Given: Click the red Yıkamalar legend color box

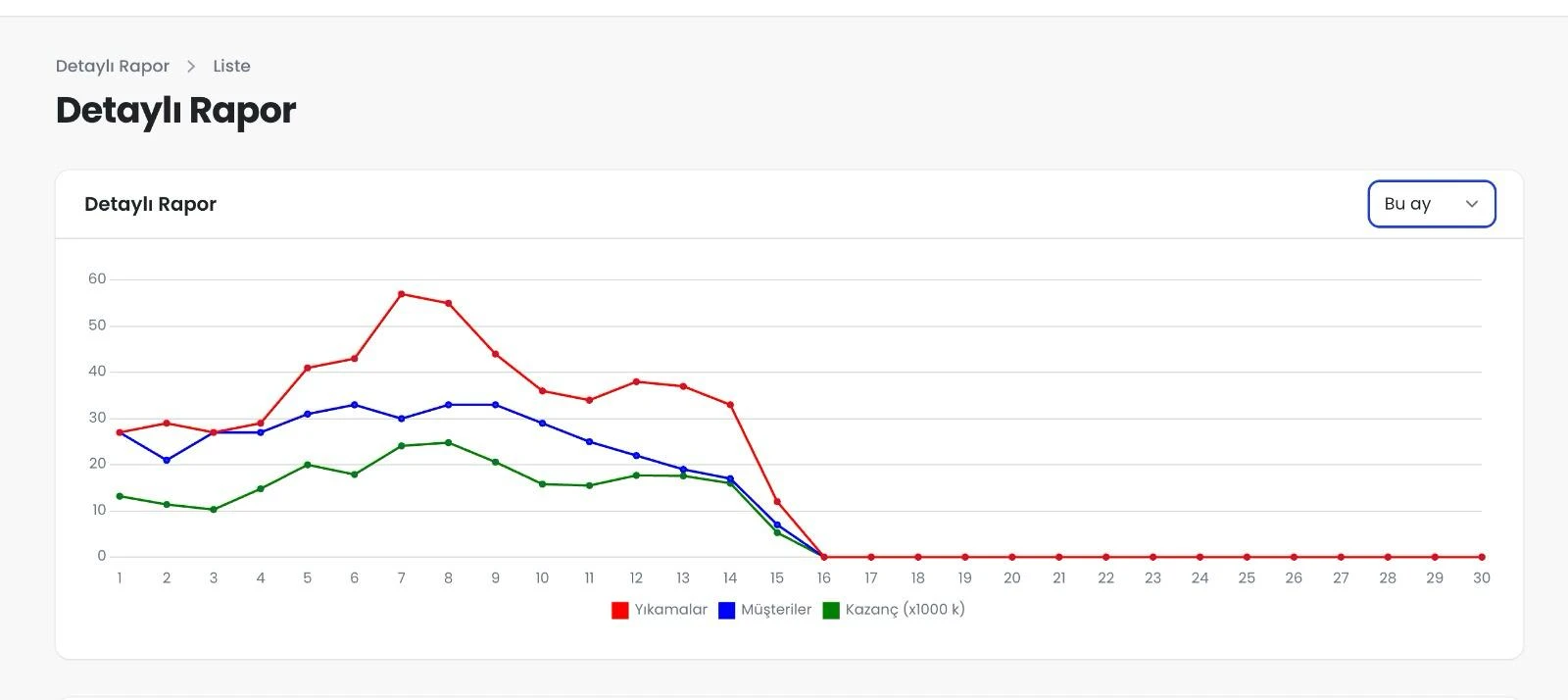Looking at the screenshot, I should click(x=619, y=610).
